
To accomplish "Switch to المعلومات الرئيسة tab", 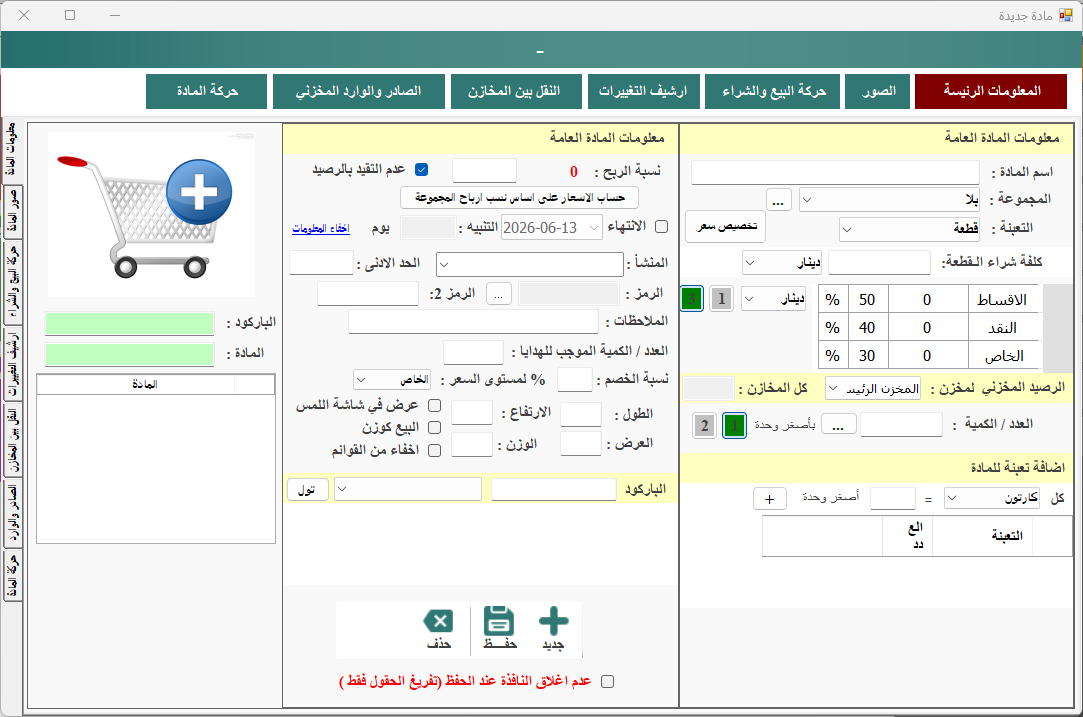I will coord(991,91).
